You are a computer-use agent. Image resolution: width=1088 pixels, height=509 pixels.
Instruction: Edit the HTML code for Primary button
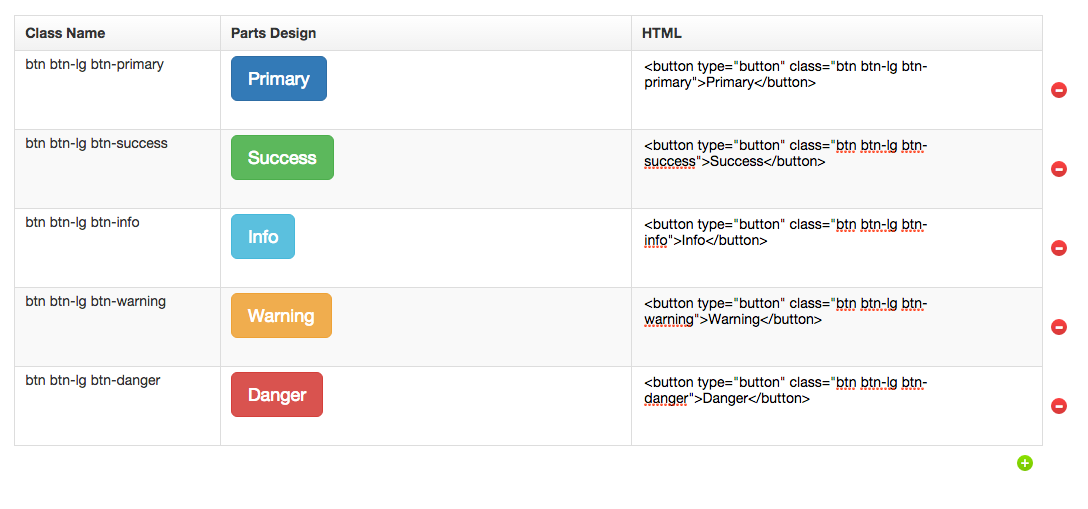tap(786, 75)
